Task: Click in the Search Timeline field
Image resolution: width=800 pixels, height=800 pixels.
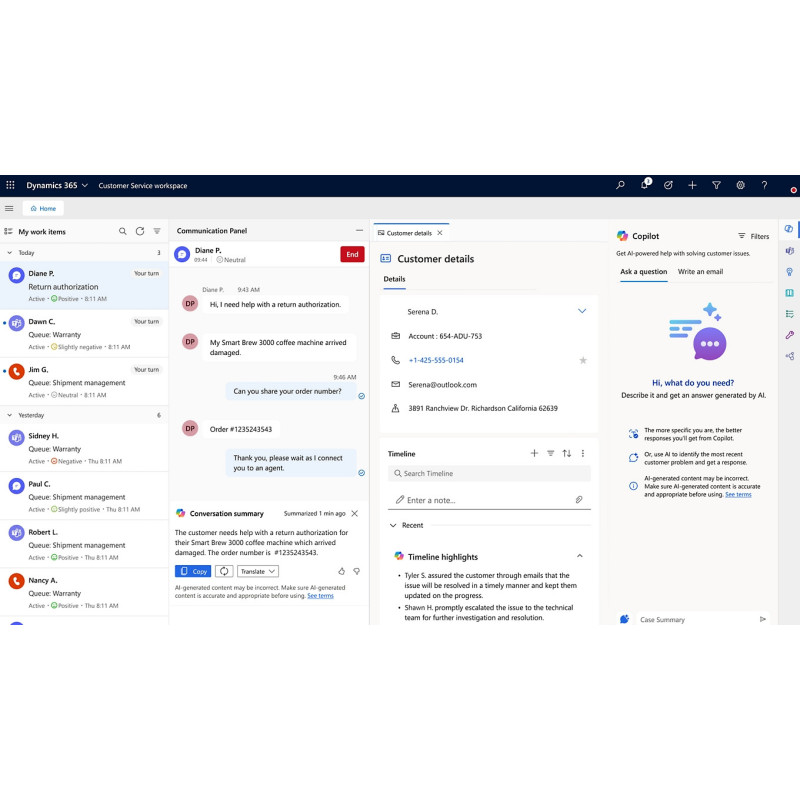Action: tap(489, 473)
